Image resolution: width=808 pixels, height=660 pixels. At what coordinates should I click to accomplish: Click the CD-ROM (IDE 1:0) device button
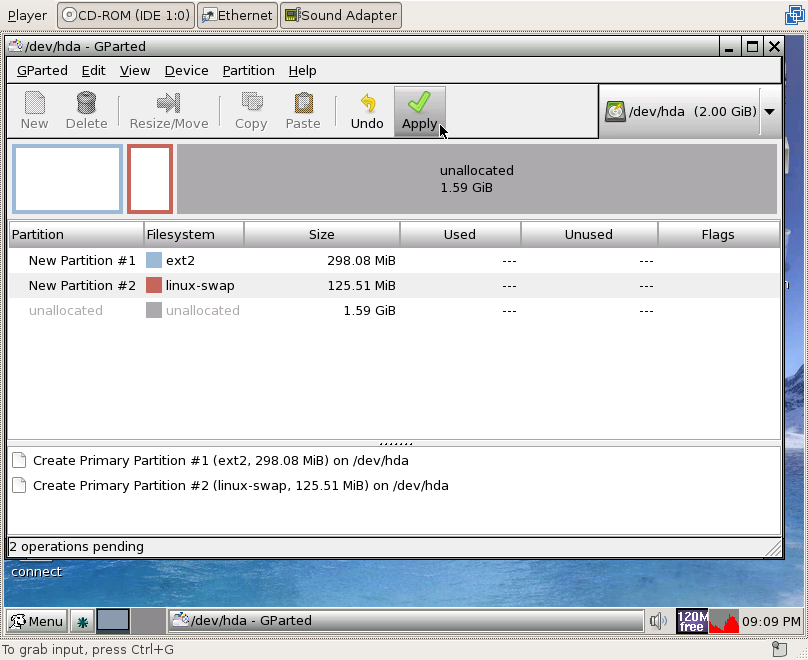126,15
